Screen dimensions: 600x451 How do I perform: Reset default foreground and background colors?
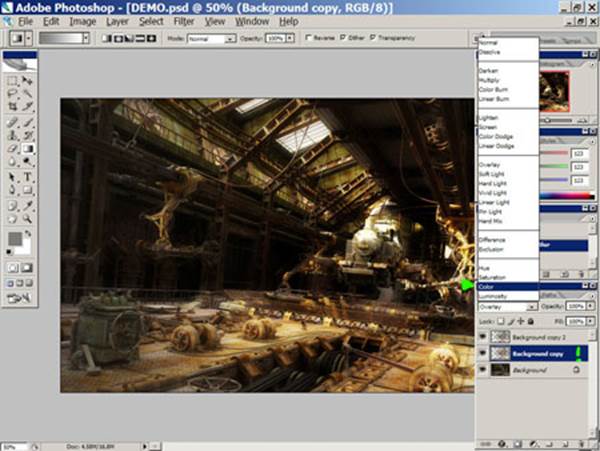tap(9, 252)
